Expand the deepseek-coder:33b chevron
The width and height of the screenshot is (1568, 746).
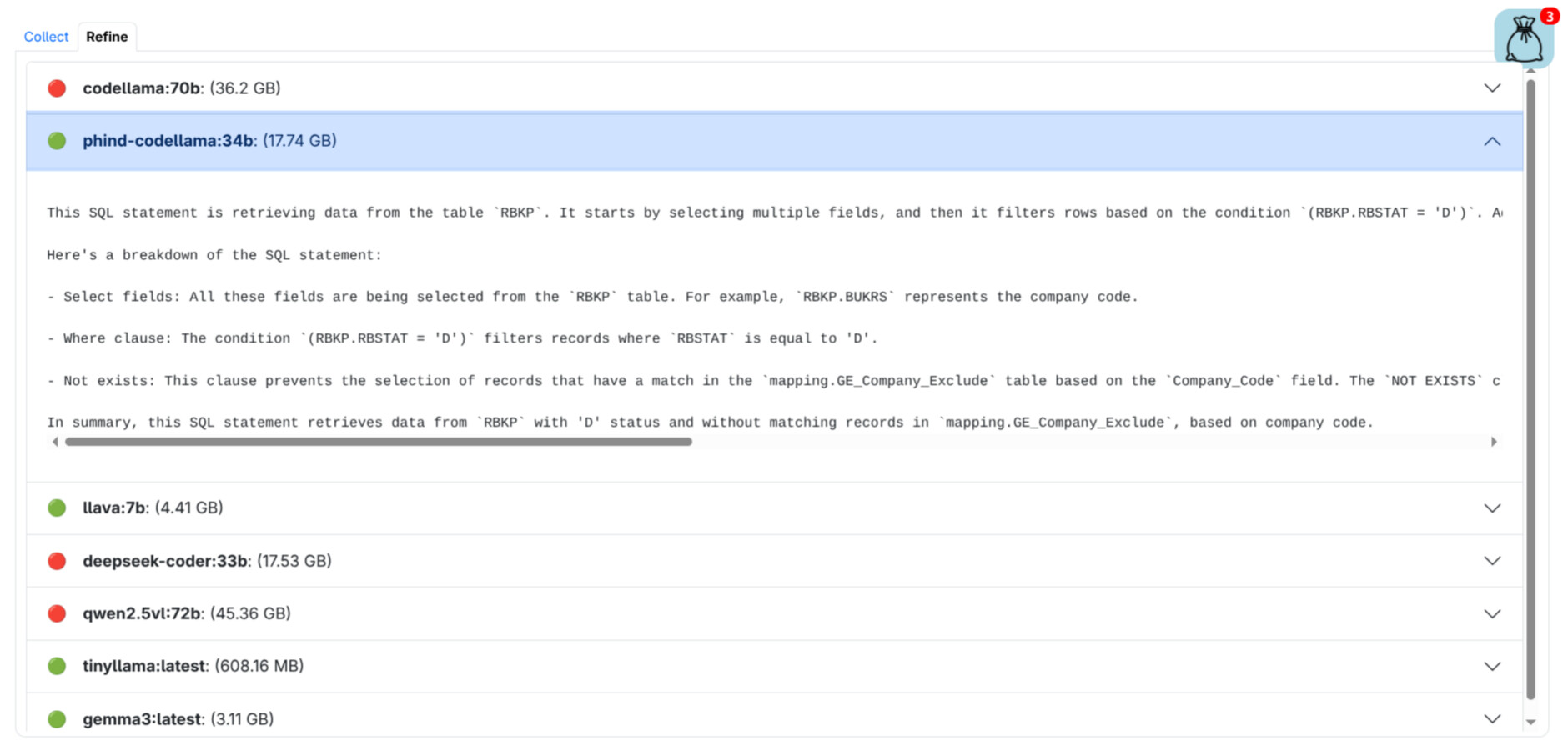coord(1492,561)
